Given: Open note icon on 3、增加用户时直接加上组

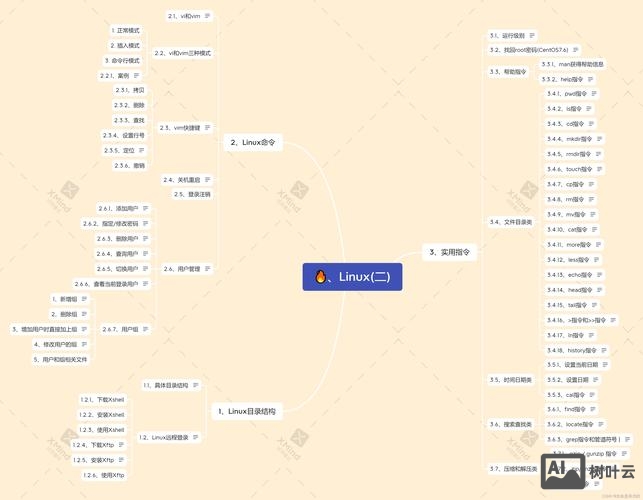Looking at the screenshot, I should 84,329.
